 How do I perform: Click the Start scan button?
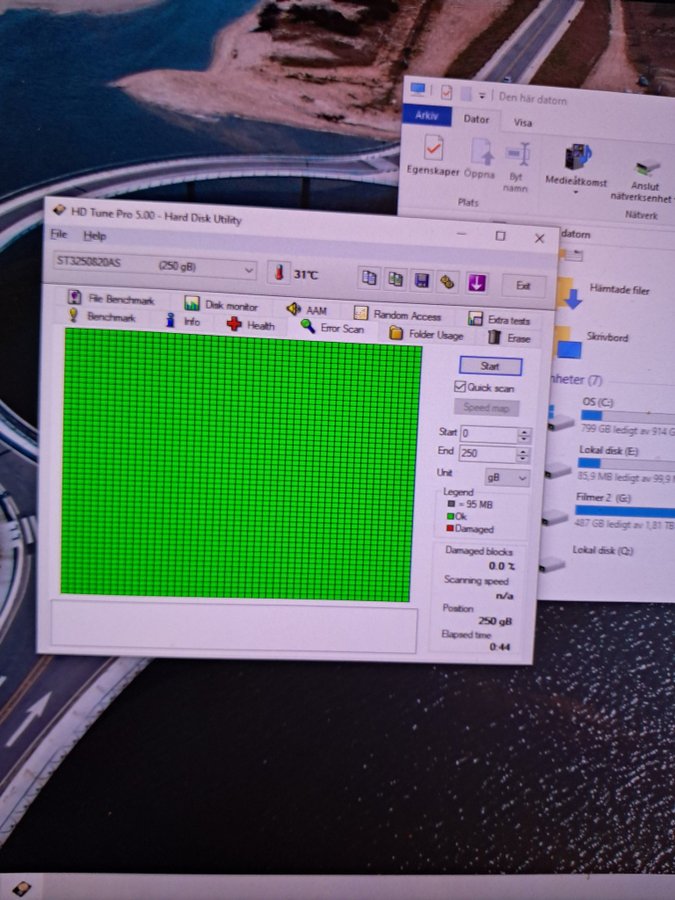coord(490,366)
